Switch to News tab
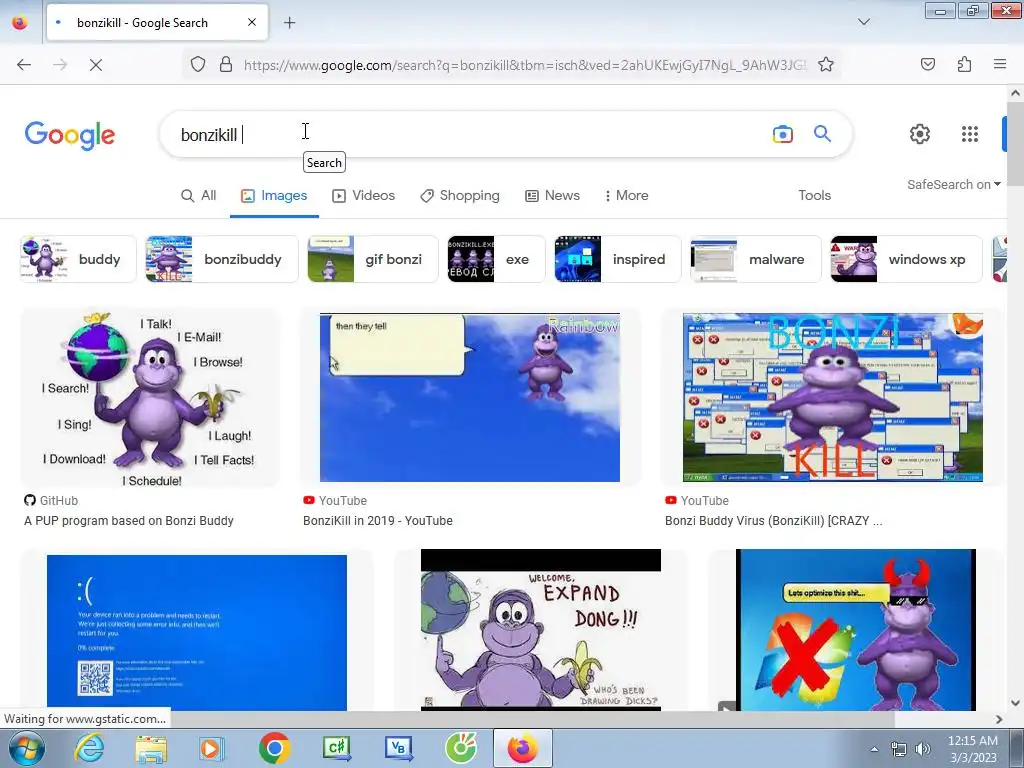The width and height of the screenshot is (1024, 768). pyautogui.click(x=552, y=195)
